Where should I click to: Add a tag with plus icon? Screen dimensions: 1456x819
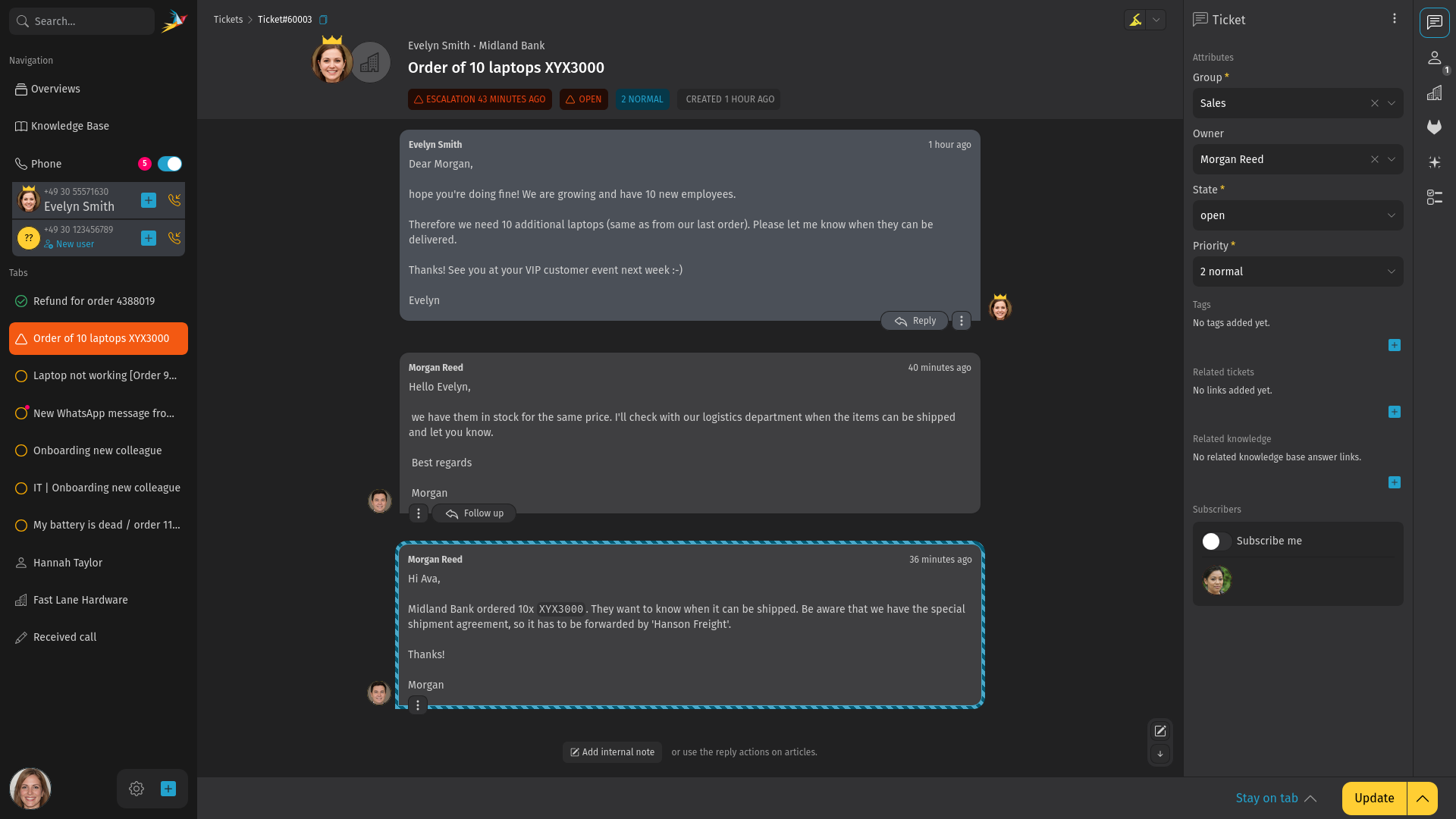coord(1394,345)
